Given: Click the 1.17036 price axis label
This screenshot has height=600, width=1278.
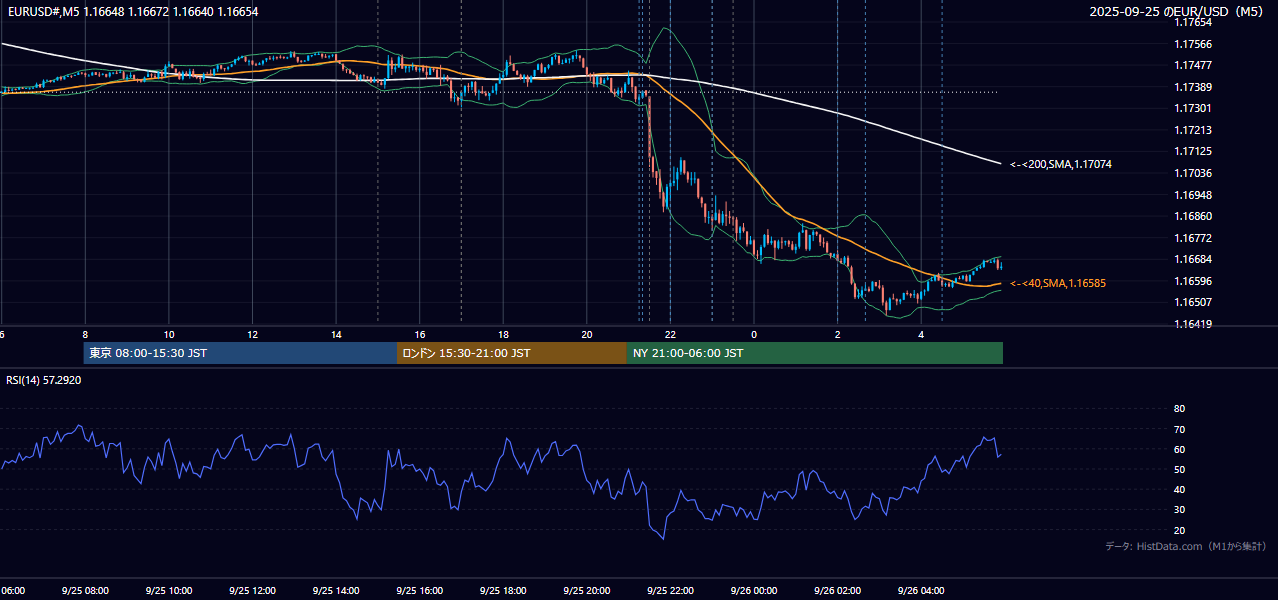Looking at the screenshot, I should pos(1194,173).
